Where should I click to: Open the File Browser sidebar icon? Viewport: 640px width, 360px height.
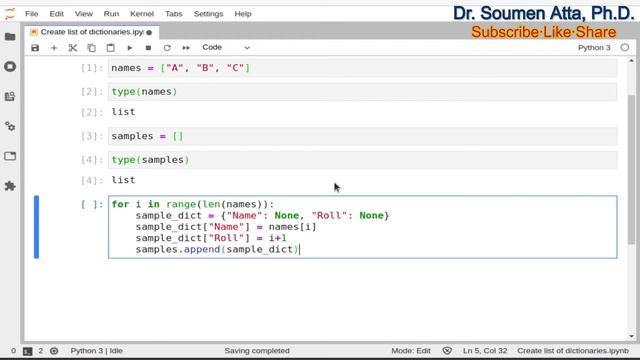(x=10, y=37)
